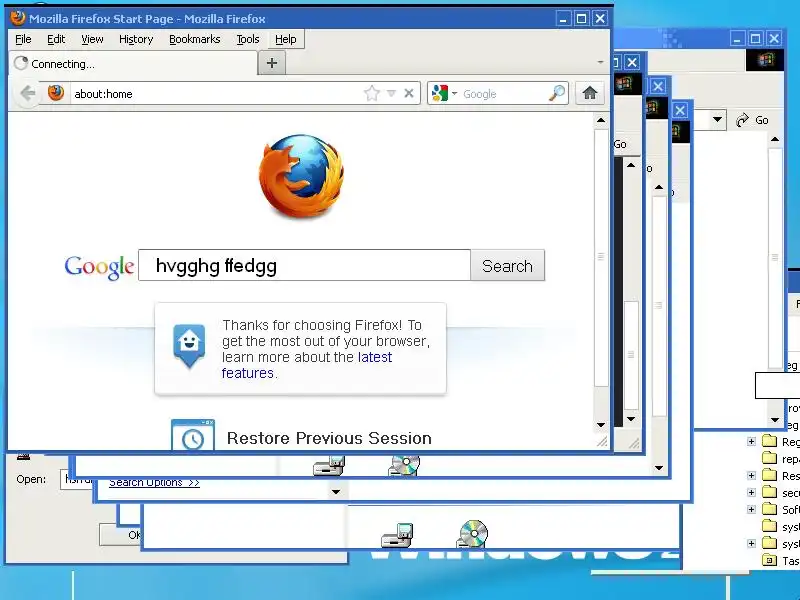Select the sys folder without an expander
Screen dimensions: 800x600
click(769, 526)
